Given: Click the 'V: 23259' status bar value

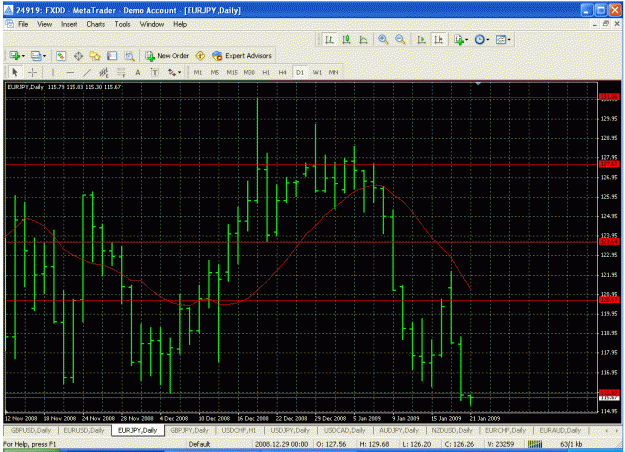Looking at the screenshot, I should (503, 444).
